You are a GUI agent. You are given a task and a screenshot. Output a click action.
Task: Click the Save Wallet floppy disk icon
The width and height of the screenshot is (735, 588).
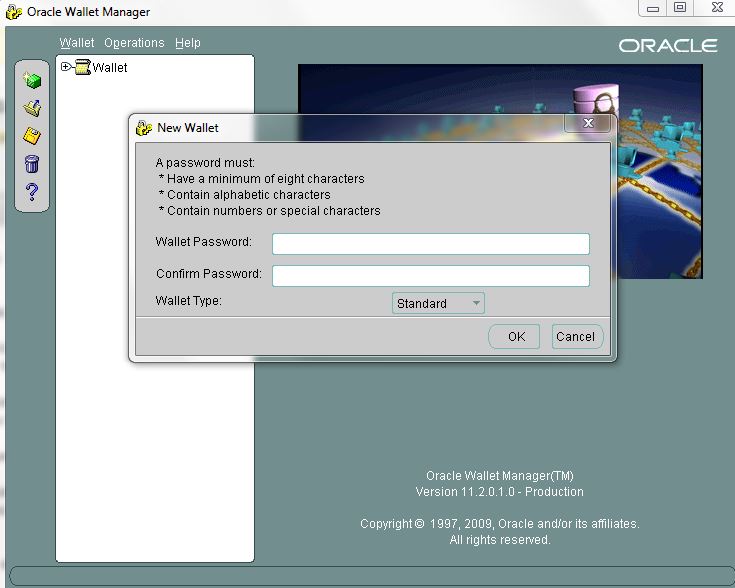point(32,136)
